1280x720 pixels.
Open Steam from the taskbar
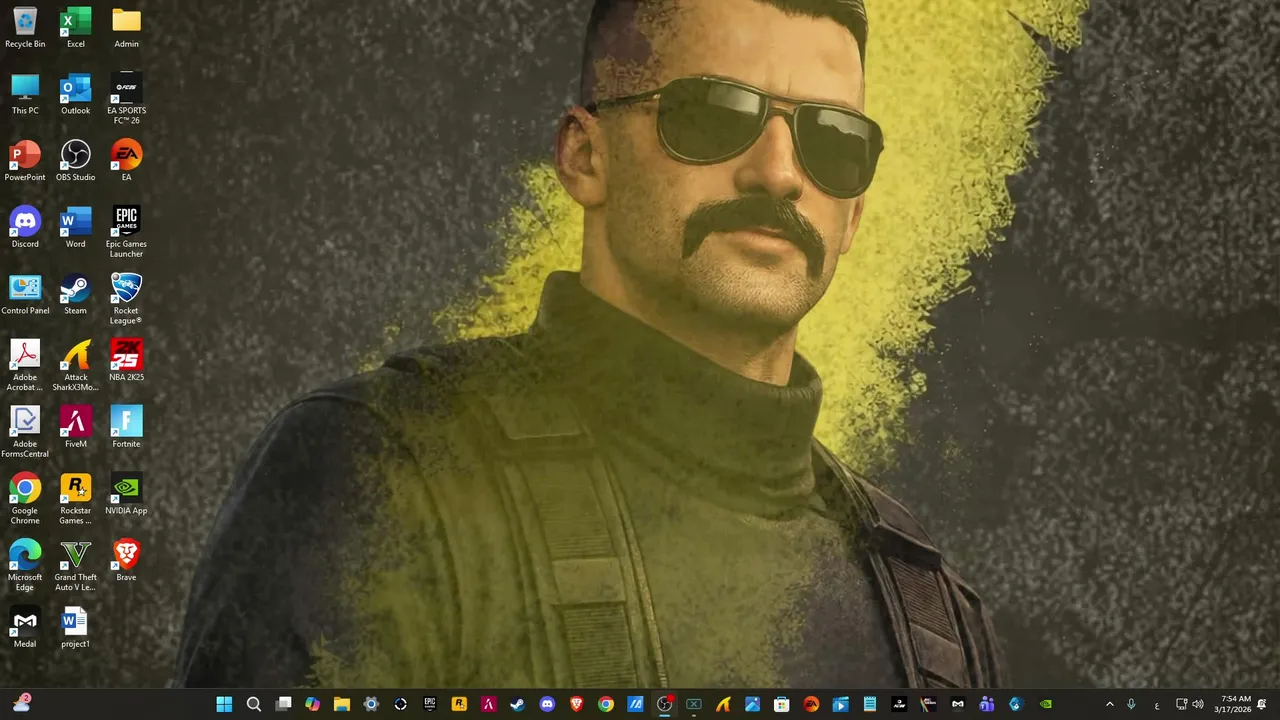517,704
